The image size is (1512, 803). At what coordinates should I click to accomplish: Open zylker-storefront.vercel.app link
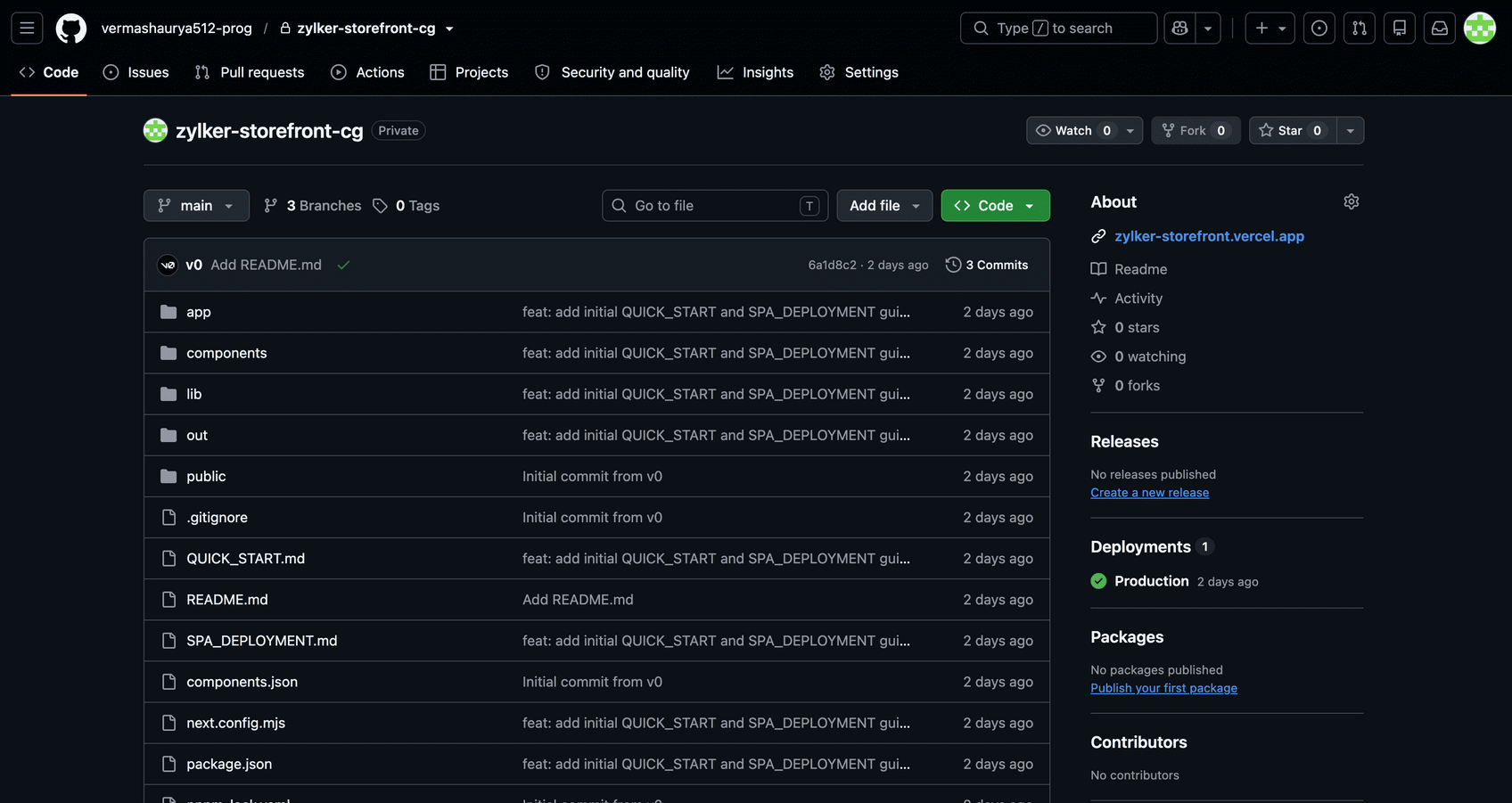click(1209, 236)
